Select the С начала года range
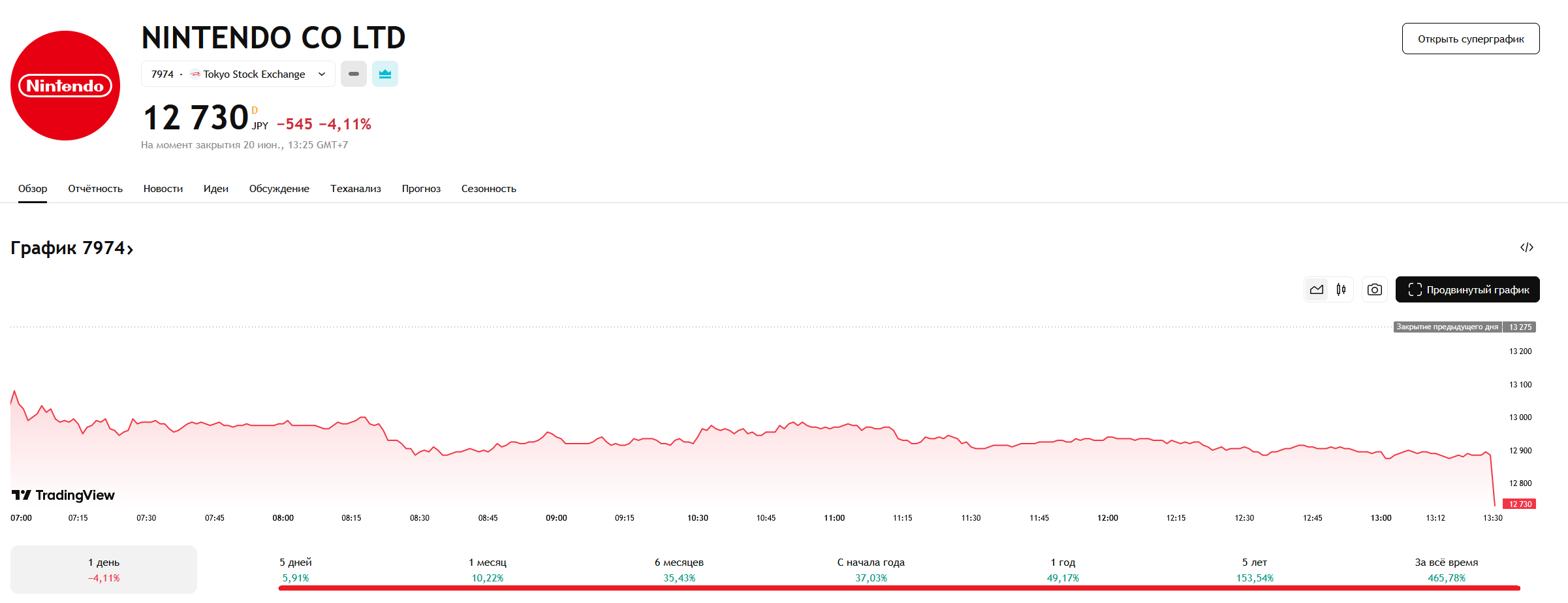Screen dimensions: 1568x603 (x=871, y=570)
